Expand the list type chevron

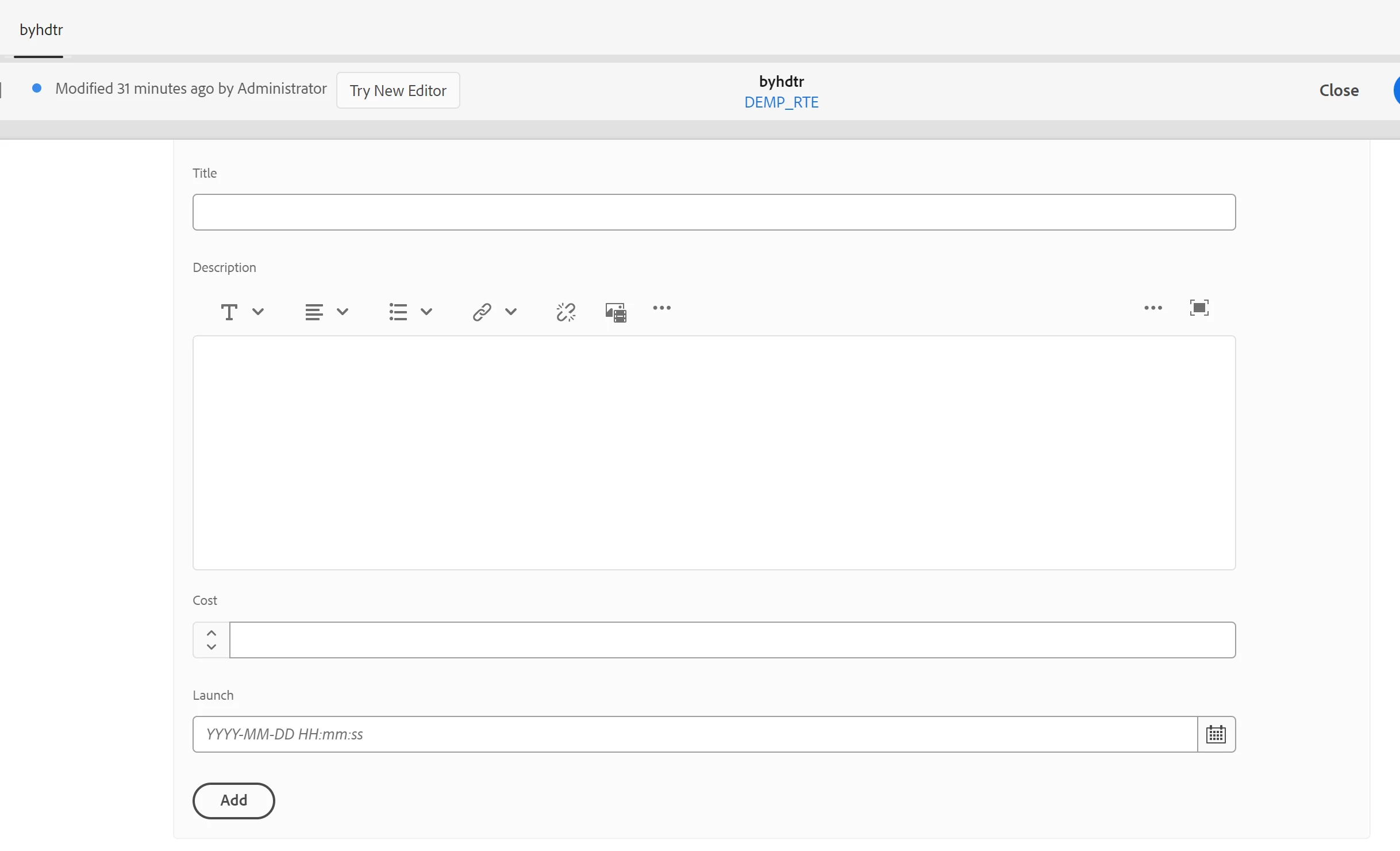426,312
